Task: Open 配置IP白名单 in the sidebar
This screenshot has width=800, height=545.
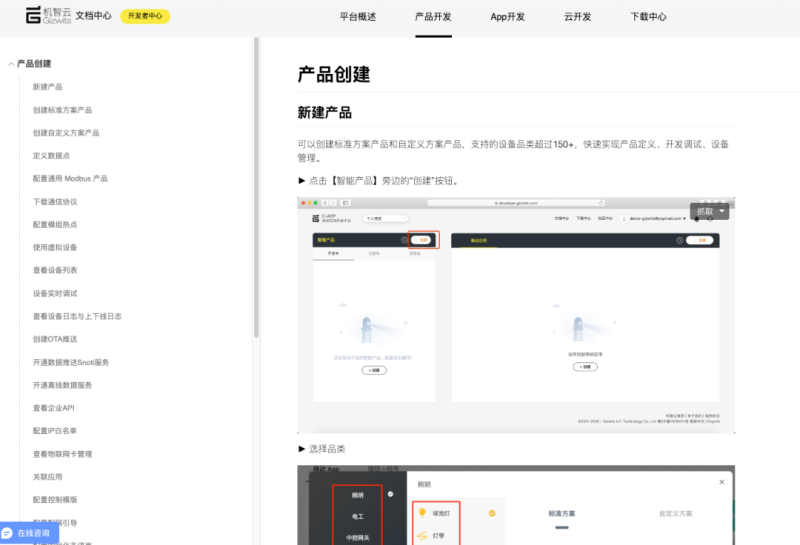Action: 55,431
